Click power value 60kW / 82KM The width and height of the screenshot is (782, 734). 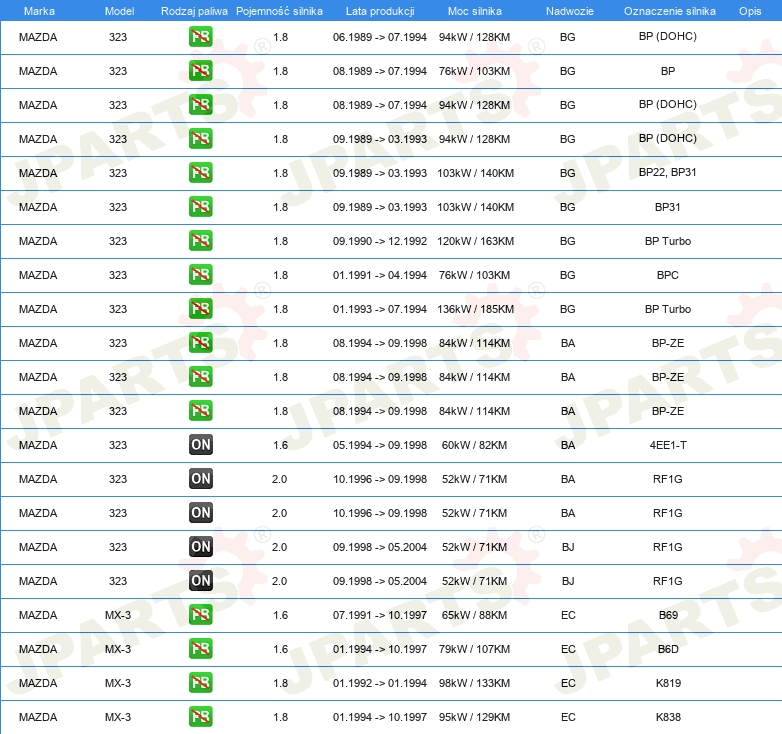click(474, 445)
